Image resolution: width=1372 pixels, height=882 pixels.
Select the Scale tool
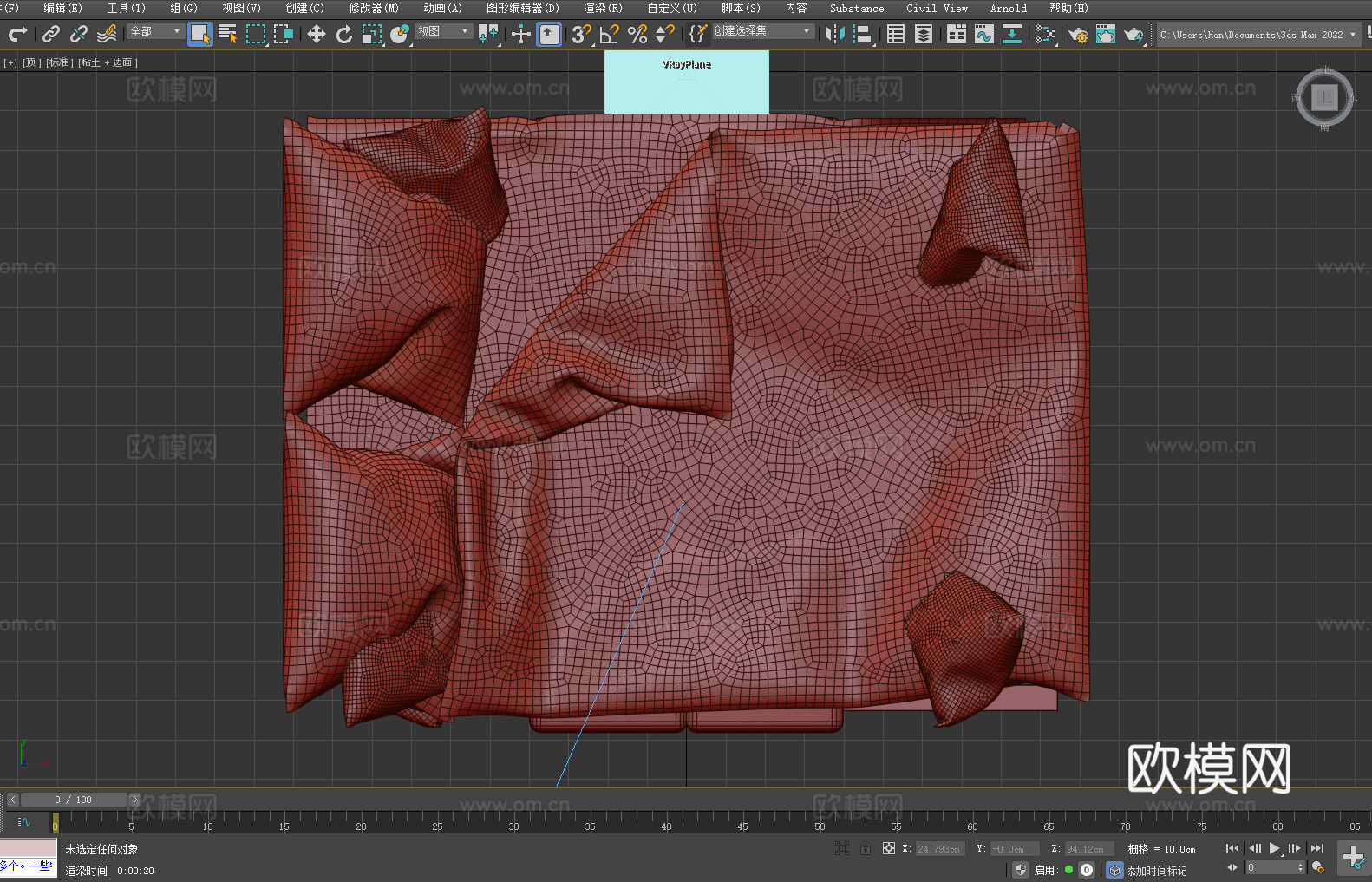tap(372, 34)
